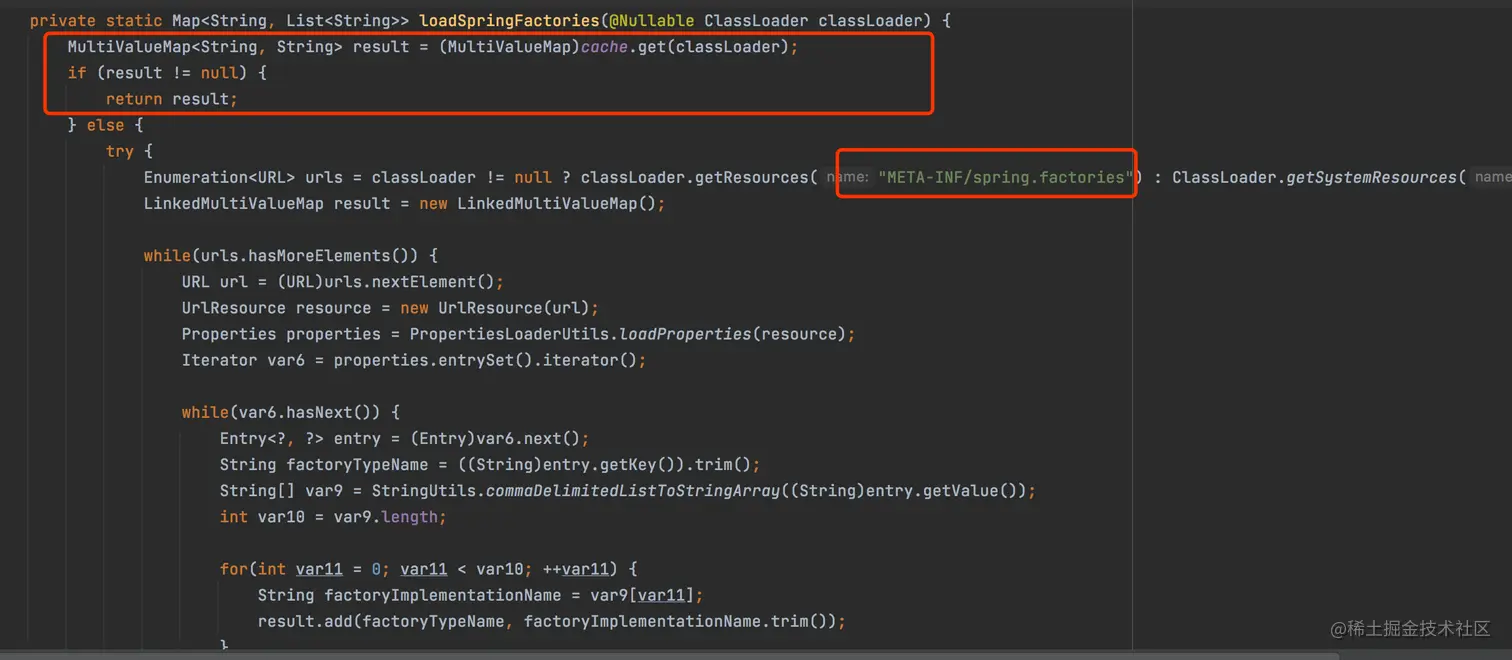Click the return keyword

coord(134,99)
